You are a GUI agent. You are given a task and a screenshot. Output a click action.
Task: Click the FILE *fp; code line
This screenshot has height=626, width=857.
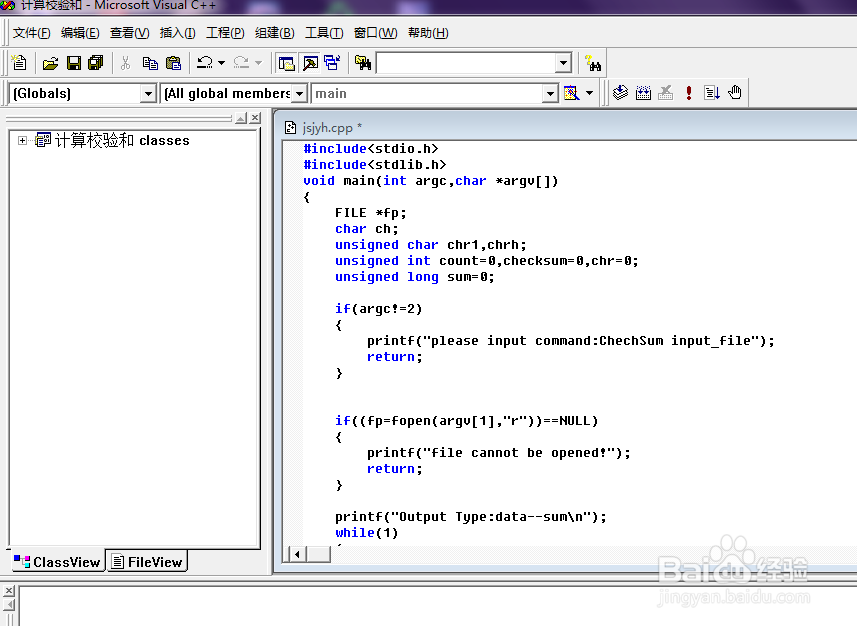tap(371, 213)
